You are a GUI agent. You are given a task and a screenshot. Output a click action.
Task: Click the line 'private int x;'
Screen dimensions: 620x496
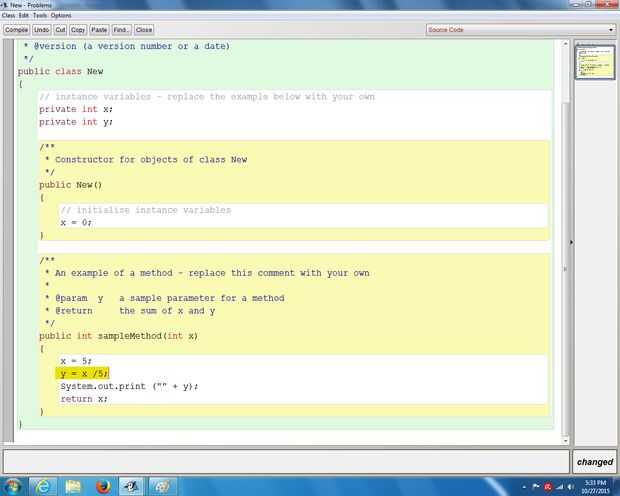(x=76, y=109)
